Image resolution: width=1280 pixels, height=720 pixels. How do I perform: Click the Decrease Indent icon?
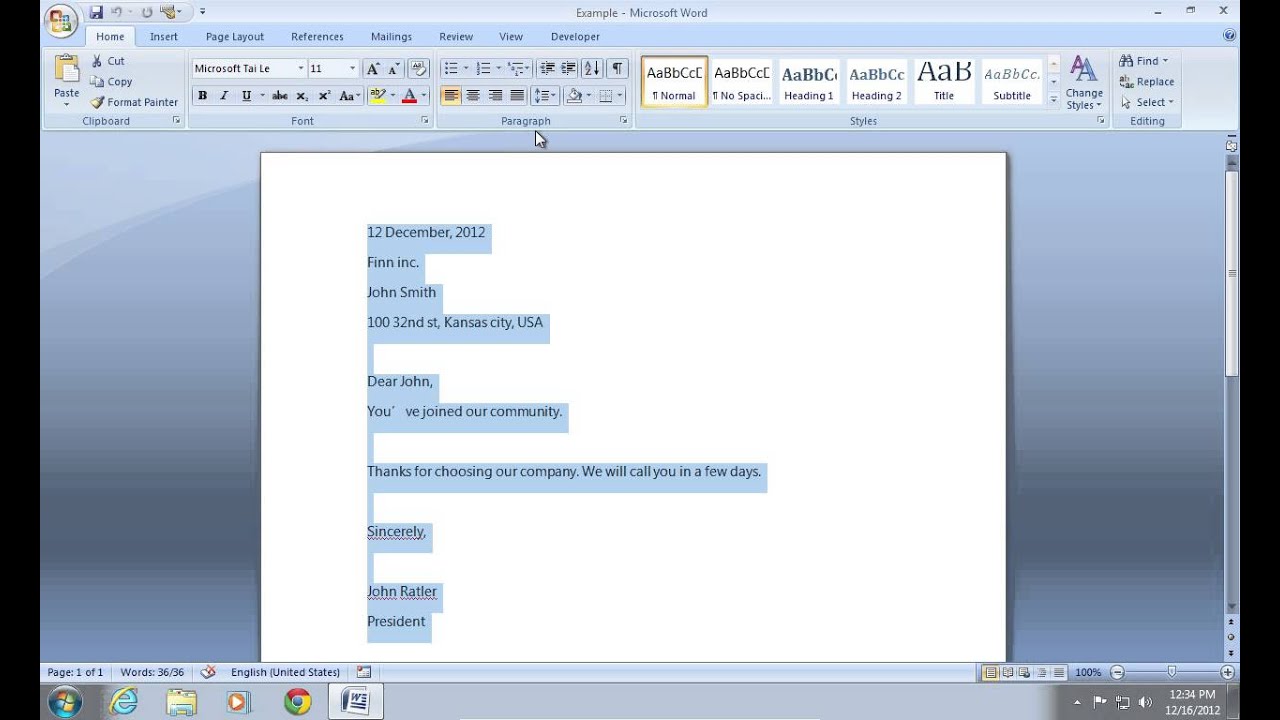(x=547, y=69)
